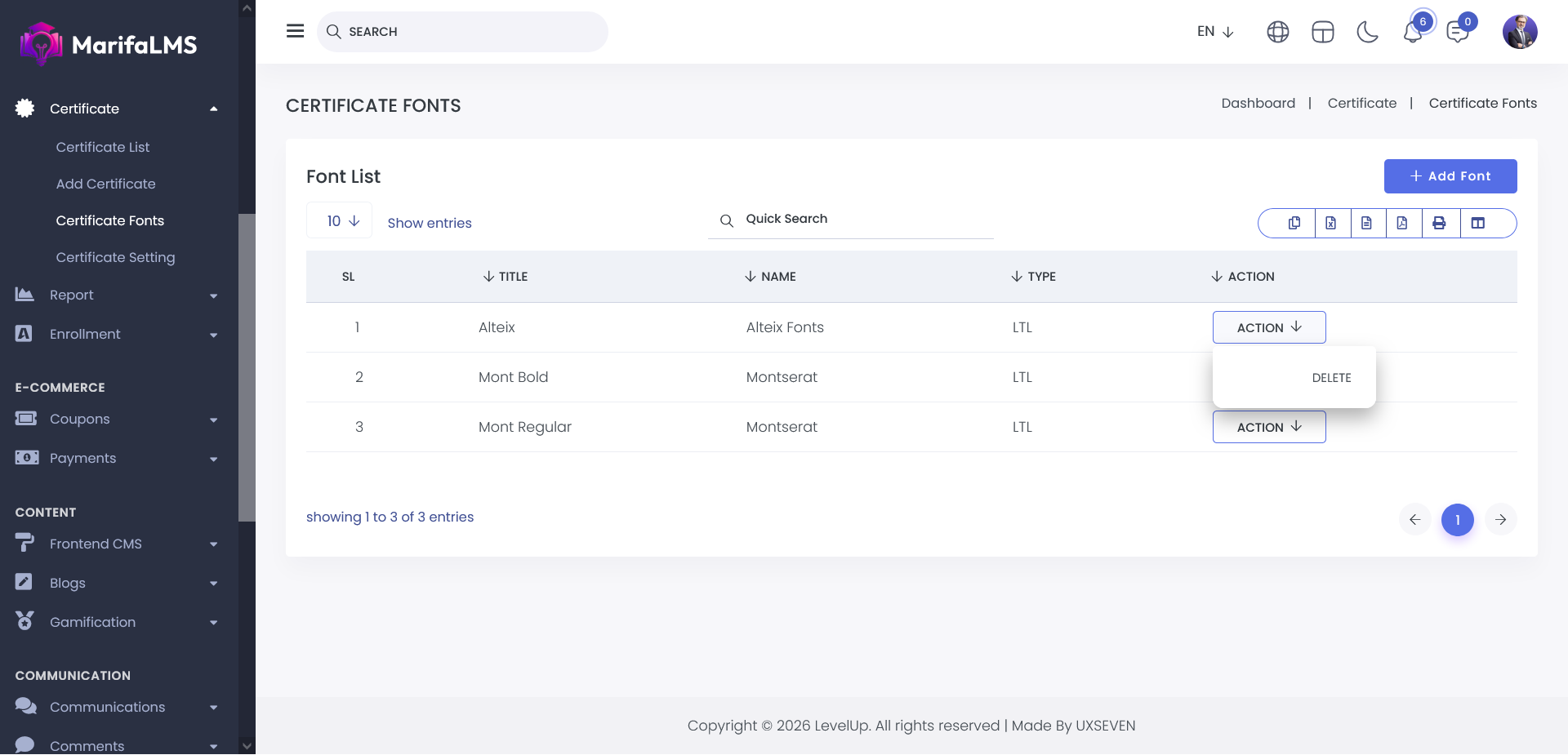The image size is (1568, 755).
Task: Export font list as PDF
Action: 1402,223
